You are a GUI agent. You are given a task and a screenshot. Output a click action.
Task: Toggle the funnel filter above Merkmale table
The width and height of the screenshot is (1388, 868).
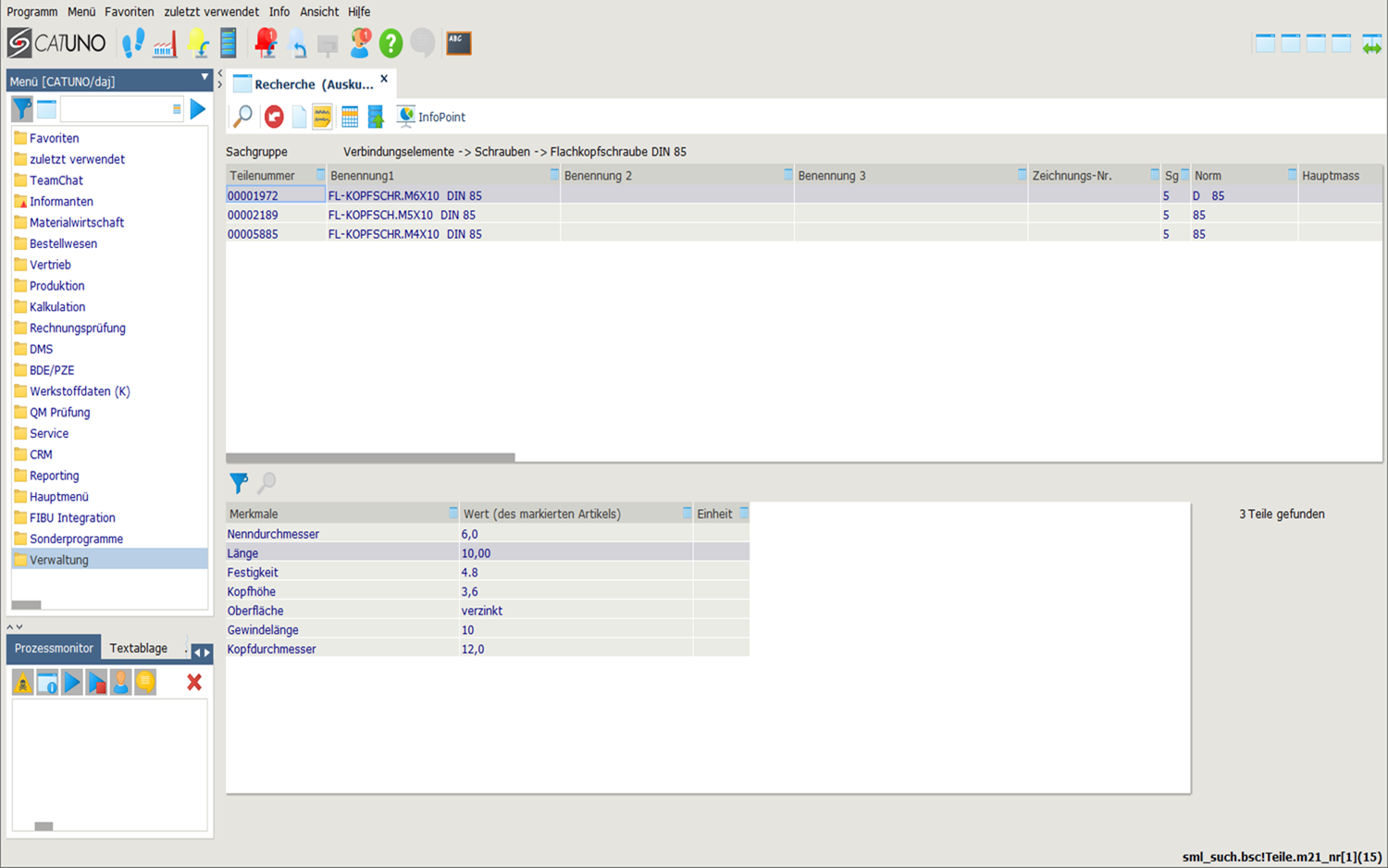(x=239, y=483)
